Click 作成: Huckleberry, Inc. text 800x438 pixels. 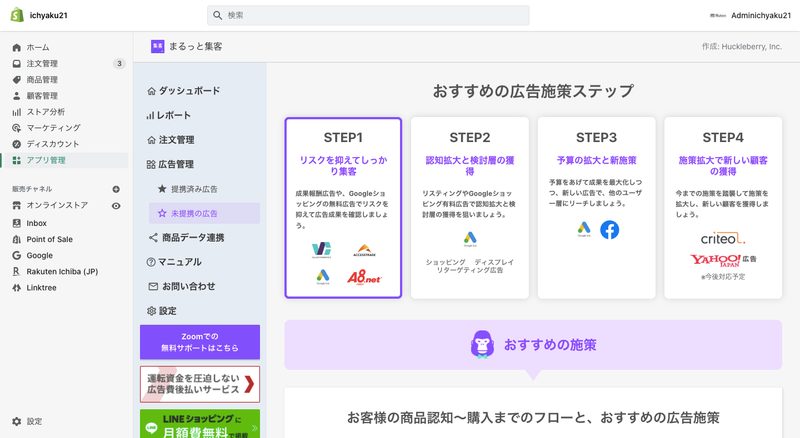point(741,46)
